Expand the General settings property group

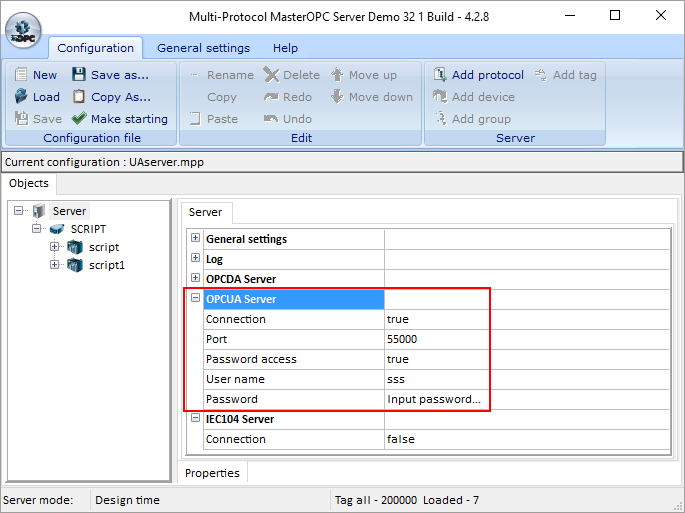click(x=196, y=238)
